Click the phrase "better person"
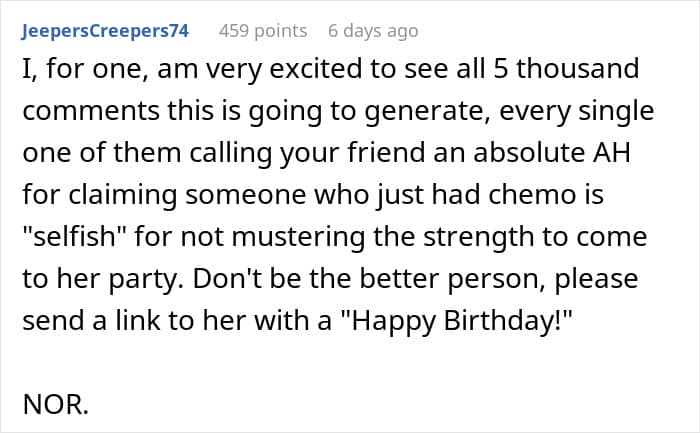The height and width of the screenshot is (433, 700). tap(451, 279)
